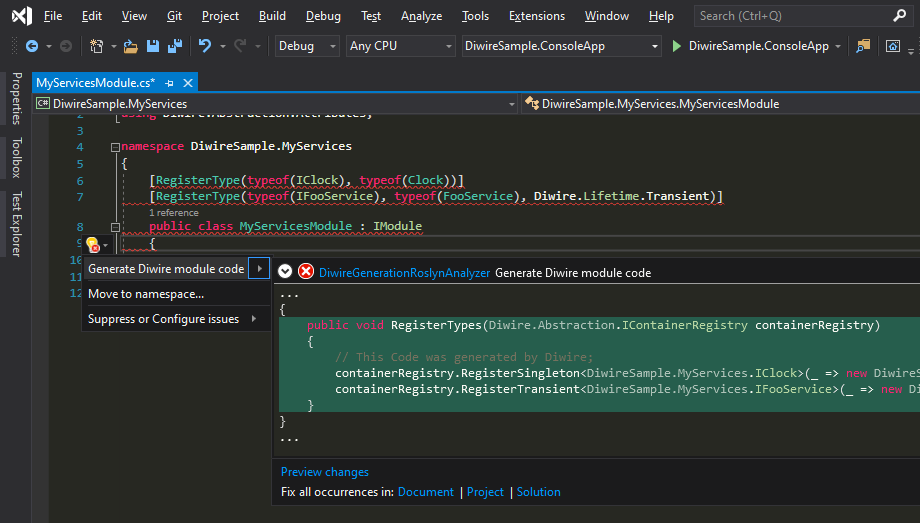
Task: Fix all occurrences in Solution
Action: (x=538, y=492)
